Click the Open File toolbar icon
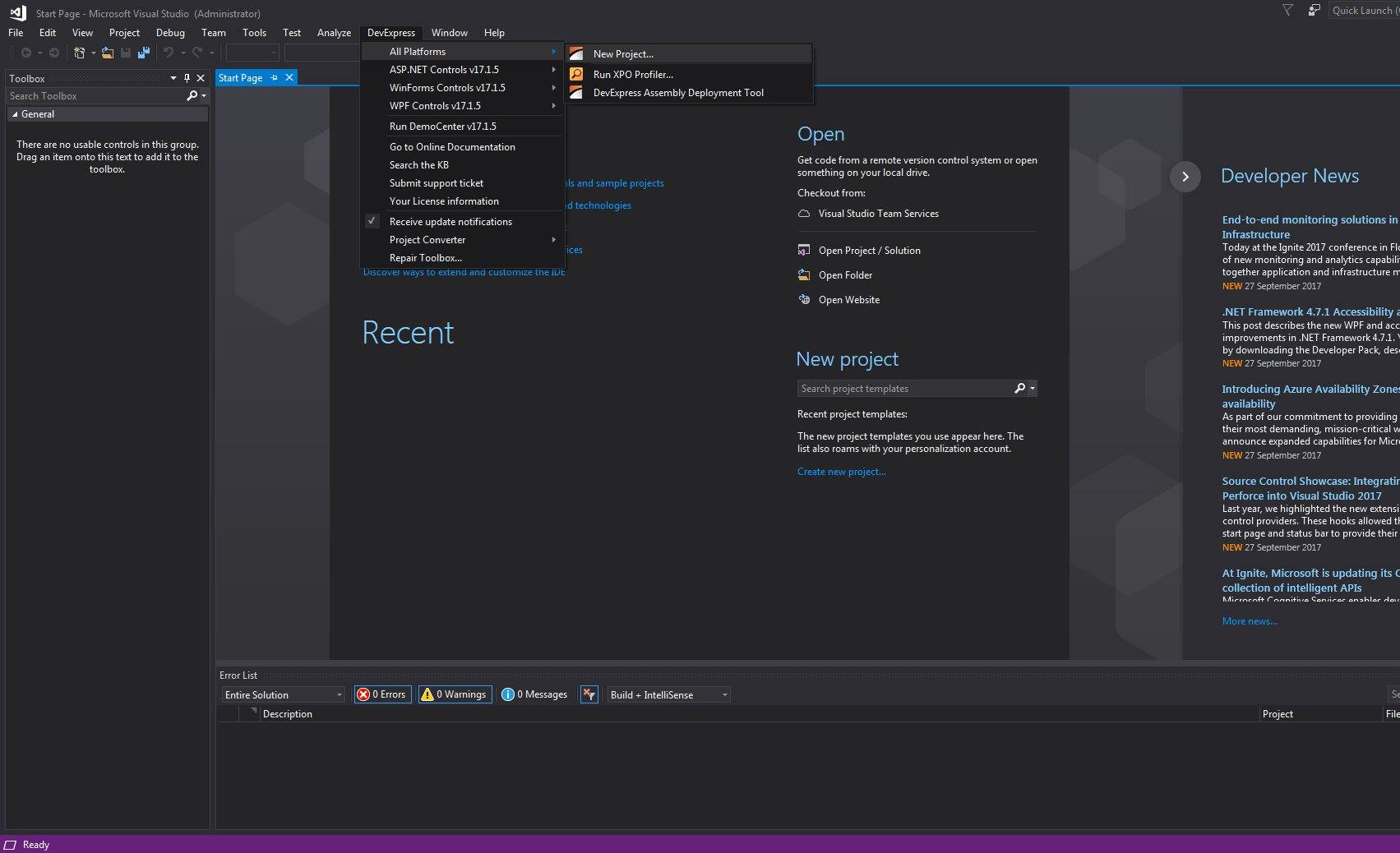The width and height of the screenshot is (1400, 853). (108, 53)
